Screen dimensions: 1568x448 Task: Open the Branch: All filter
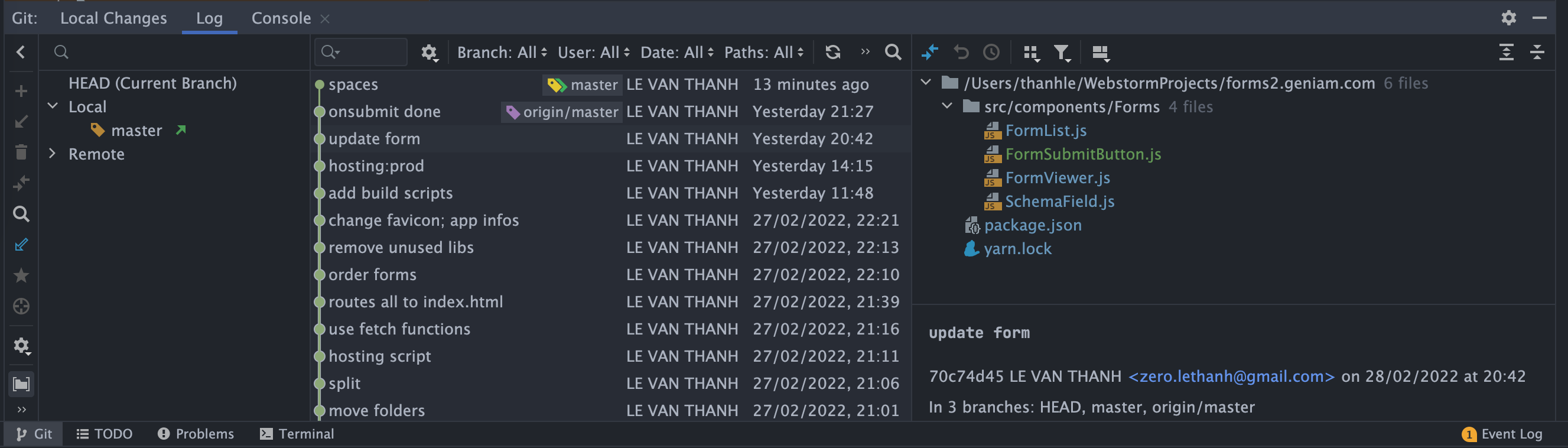[502, 53]
